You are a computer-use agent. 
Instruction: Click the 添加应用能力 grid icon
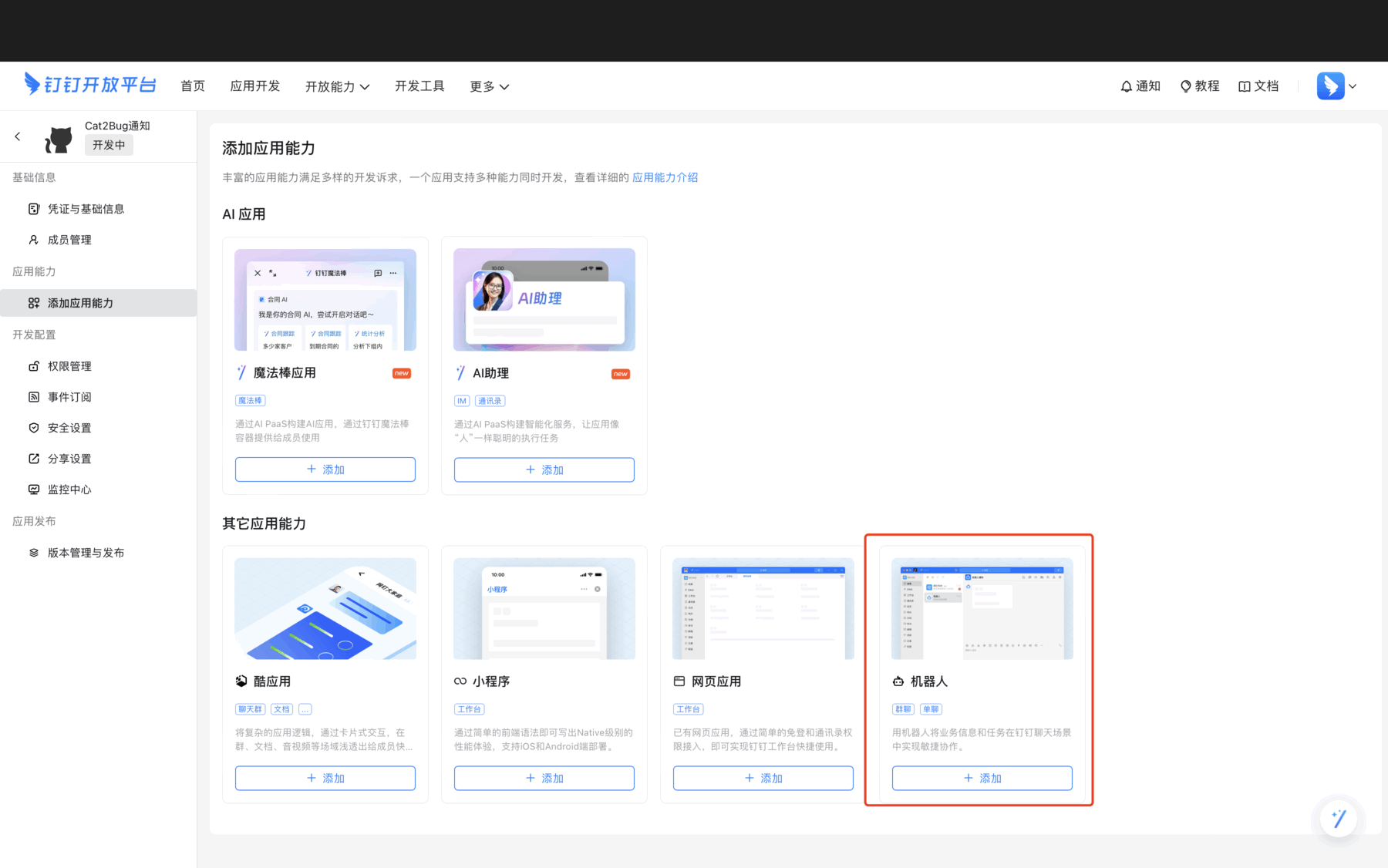pos(34,303)
